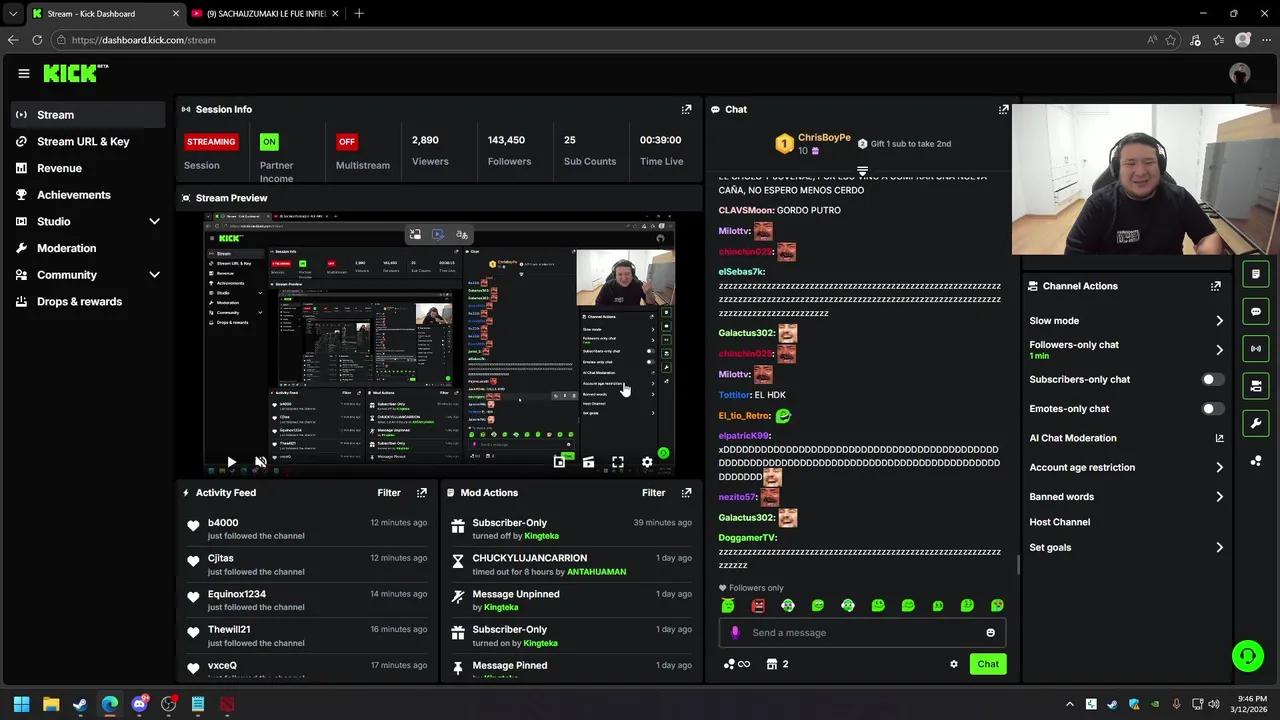This screenshot has height=720, width=1280.
Task: Pop out the Activity Feed panel
Action: [422, 493]
